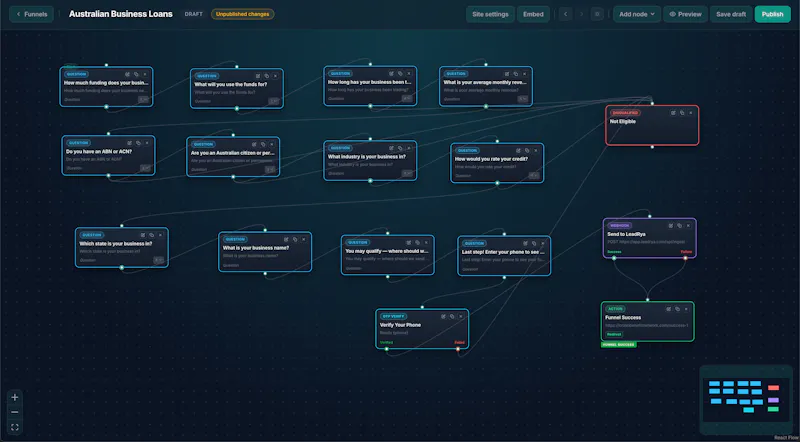
Task: Click the DRAFT status label
Action: 193,14
